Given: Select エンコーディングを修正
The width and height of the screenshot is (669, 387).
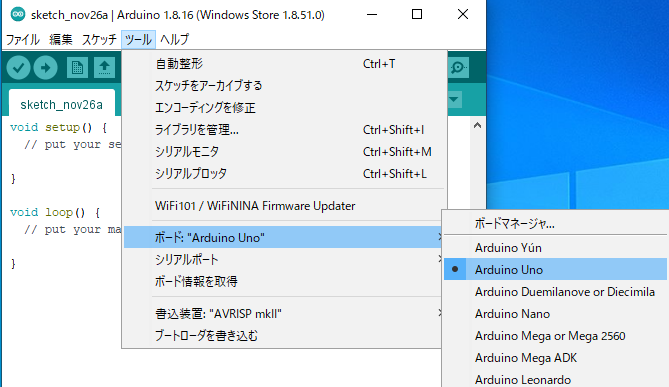Looking at the screenshot, I should [284, 108].
